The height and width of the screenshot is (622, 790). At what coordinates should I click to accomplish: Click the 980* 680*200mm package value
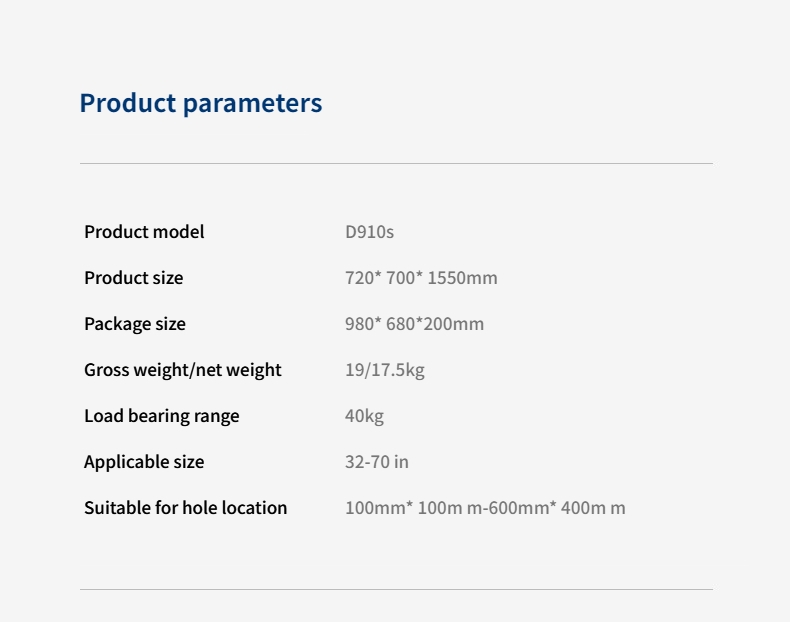click(x=414, y=324)
